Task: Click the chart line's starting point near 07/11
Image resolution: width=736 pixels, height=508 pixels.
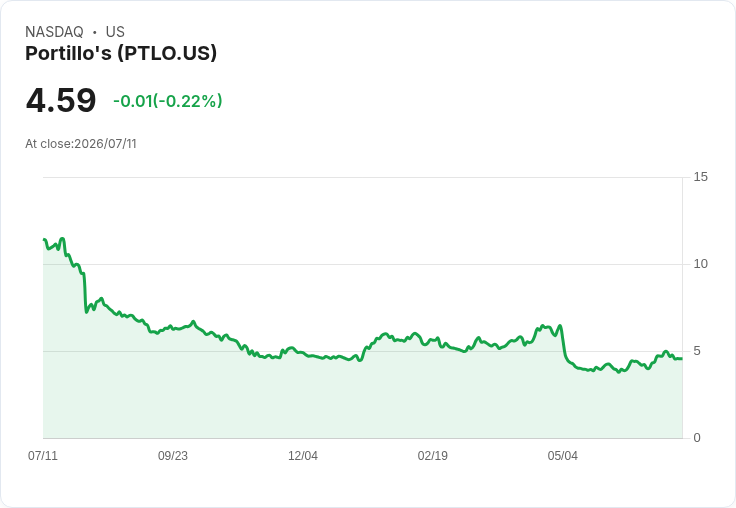Action: coord(44,240)
